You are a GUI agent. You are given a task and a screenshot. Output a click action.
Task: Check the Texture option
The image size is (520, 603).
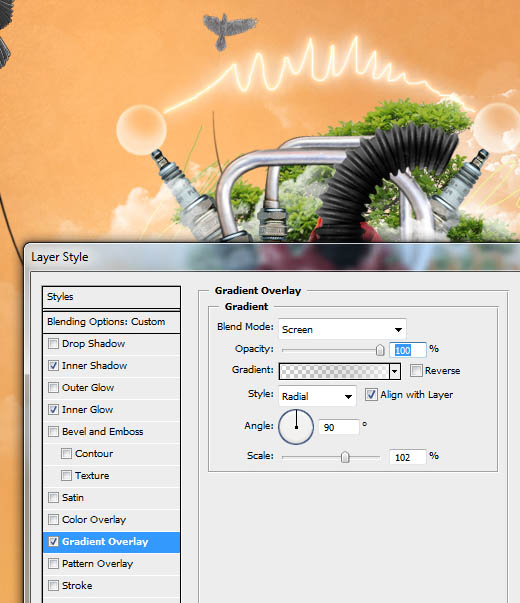pyautogui.click(x=67, y=475)
